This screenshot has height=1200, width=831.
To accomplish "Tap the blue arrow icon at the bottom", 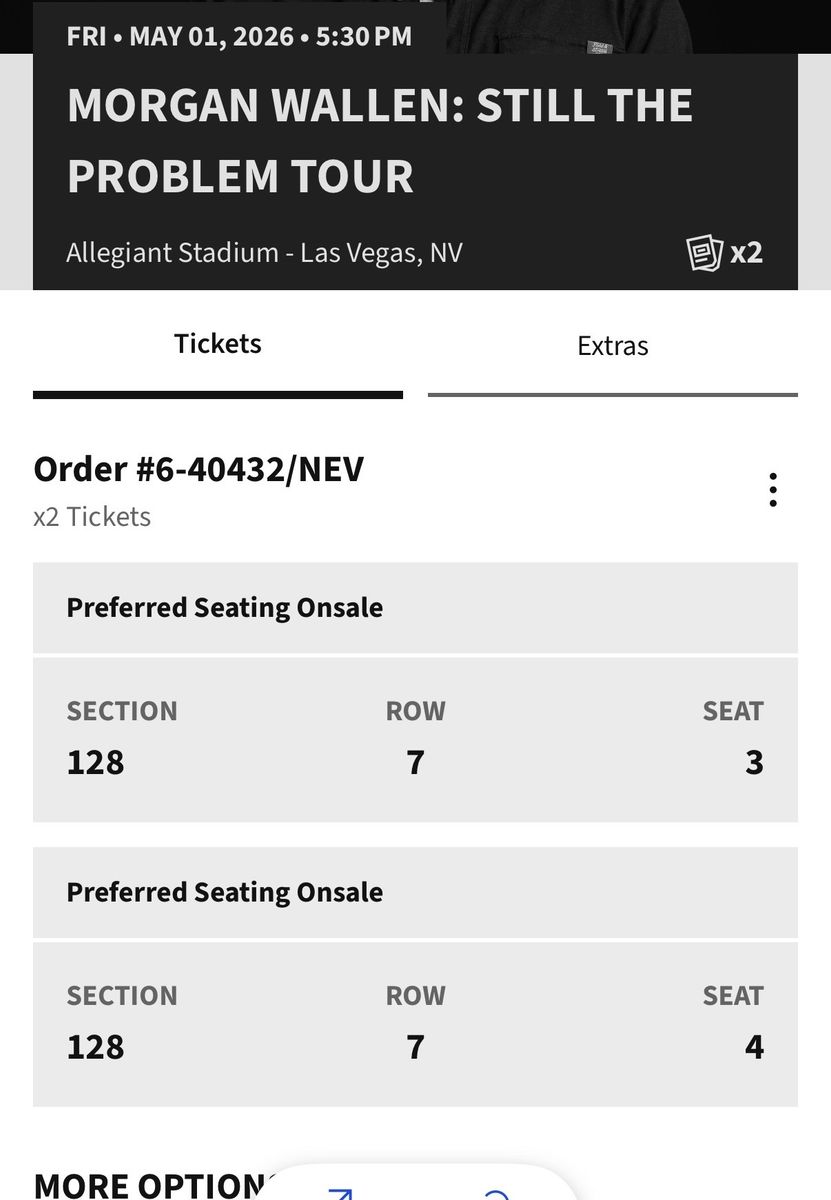I will (340, 1193).
